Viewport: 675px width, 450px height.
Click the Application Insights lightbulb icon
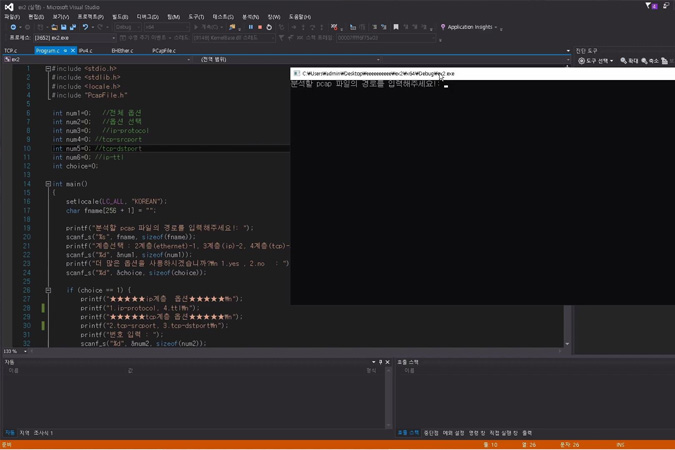(443, 27)
